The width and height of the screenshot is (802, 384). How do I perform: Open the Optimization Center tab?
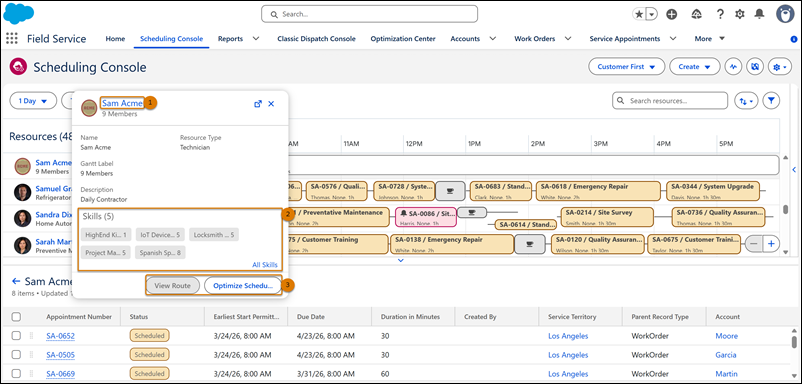tap(403, 38)
